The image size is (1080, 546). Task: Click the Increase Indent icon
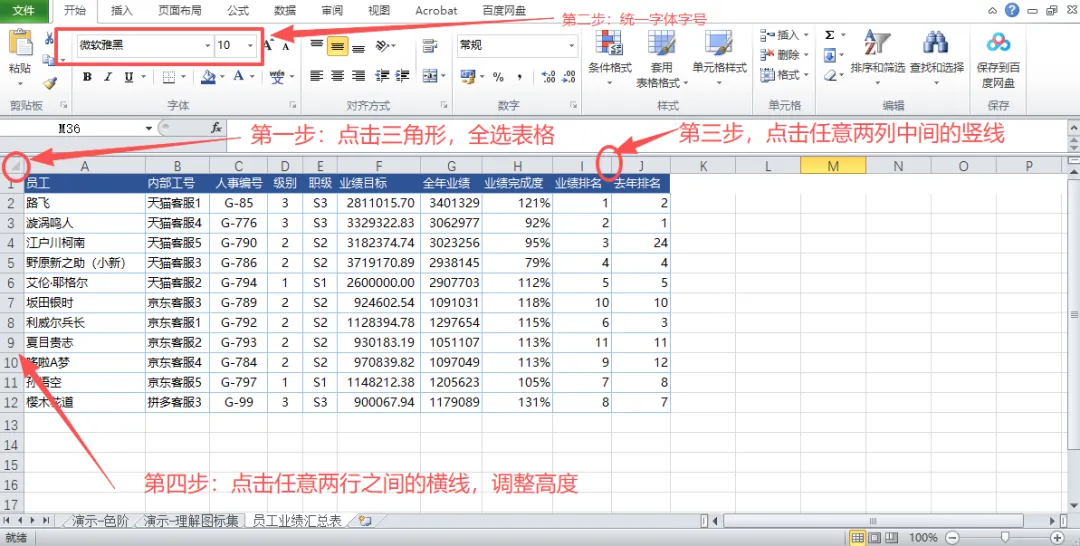coord(403,76)
